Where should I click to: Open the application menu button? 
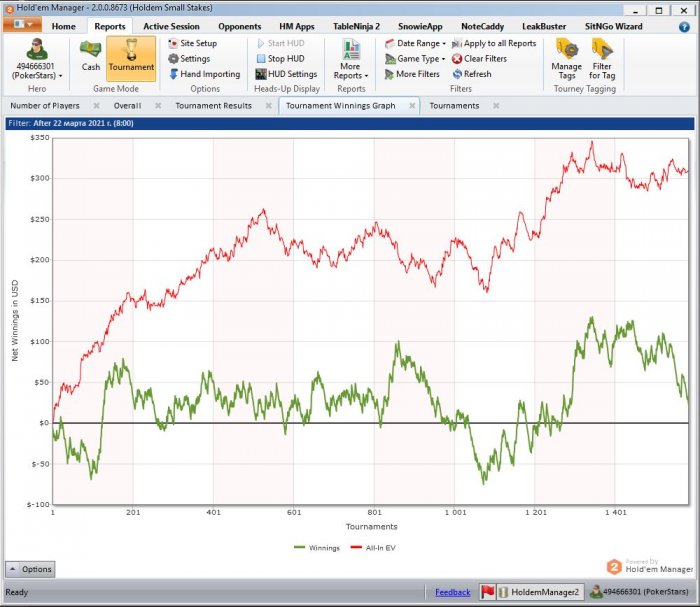(22, 25)
